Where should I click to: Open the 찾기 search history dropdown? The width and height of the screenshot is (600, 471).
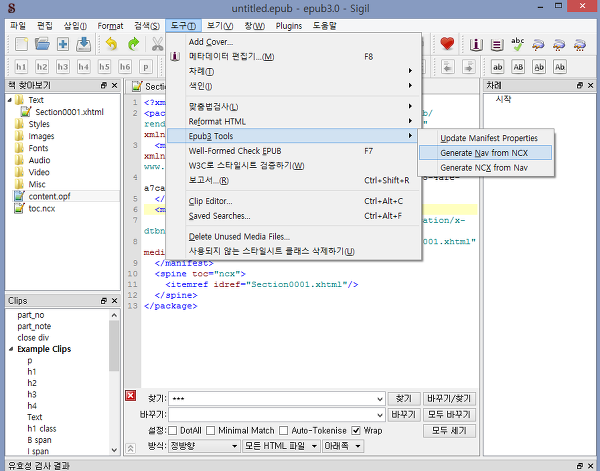pos(380,399)
